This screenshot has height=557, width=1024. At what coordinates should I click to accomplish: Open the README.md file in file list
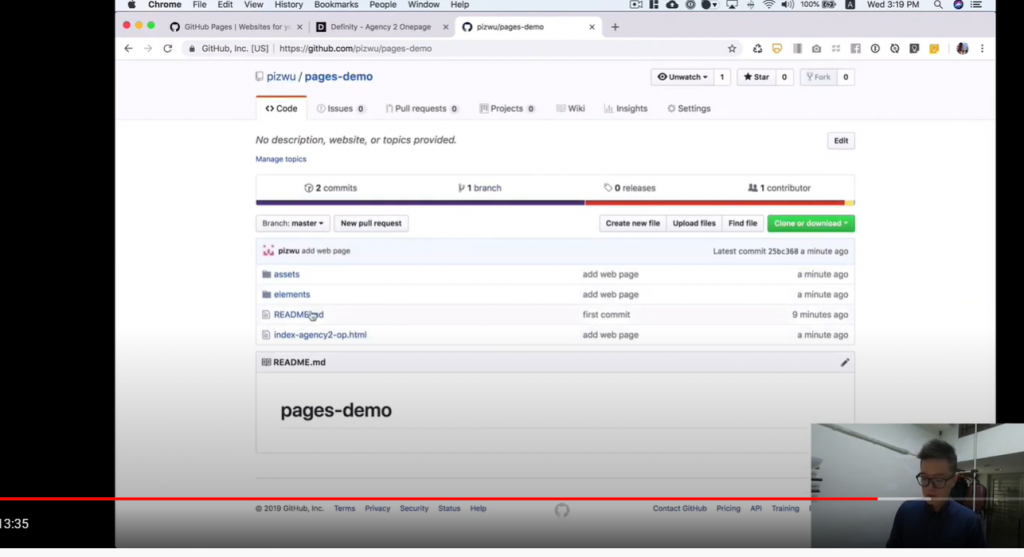click(298, 315)
